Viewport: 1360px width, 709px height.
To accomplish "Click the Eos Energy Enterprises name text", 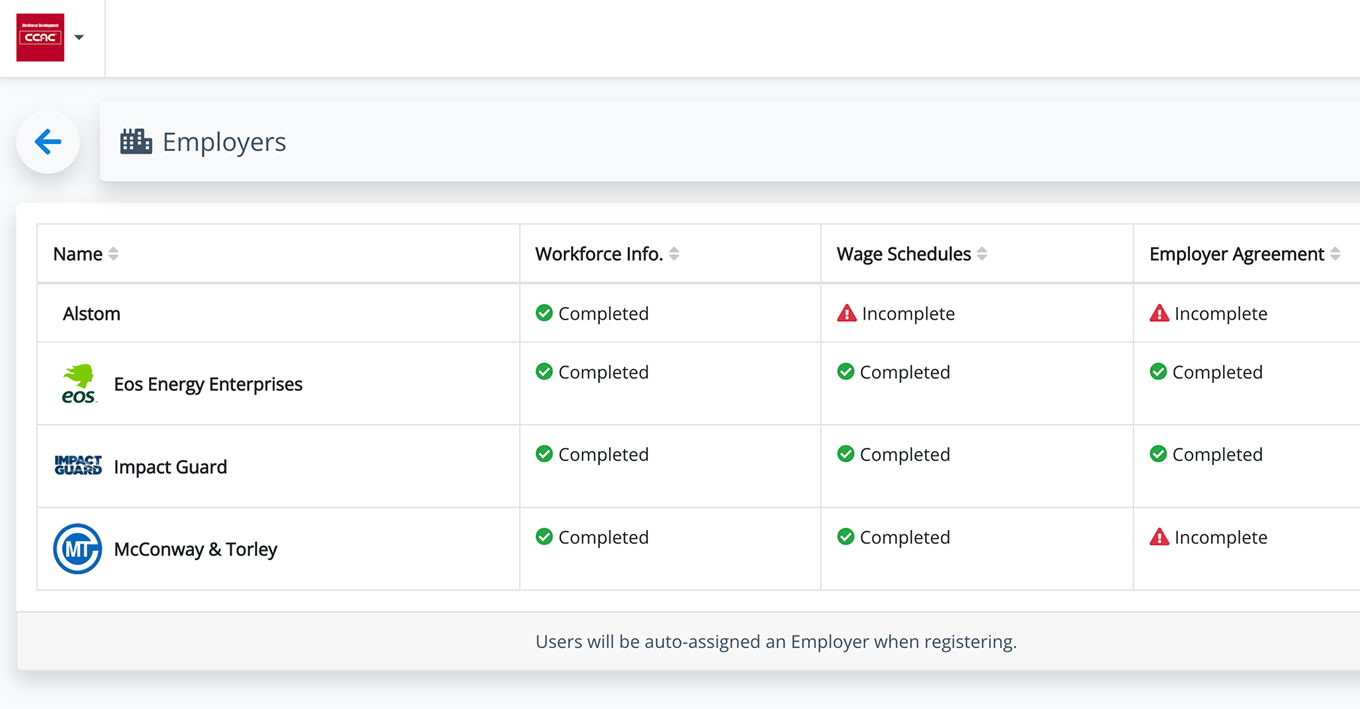I will click(x=208, y=383).
